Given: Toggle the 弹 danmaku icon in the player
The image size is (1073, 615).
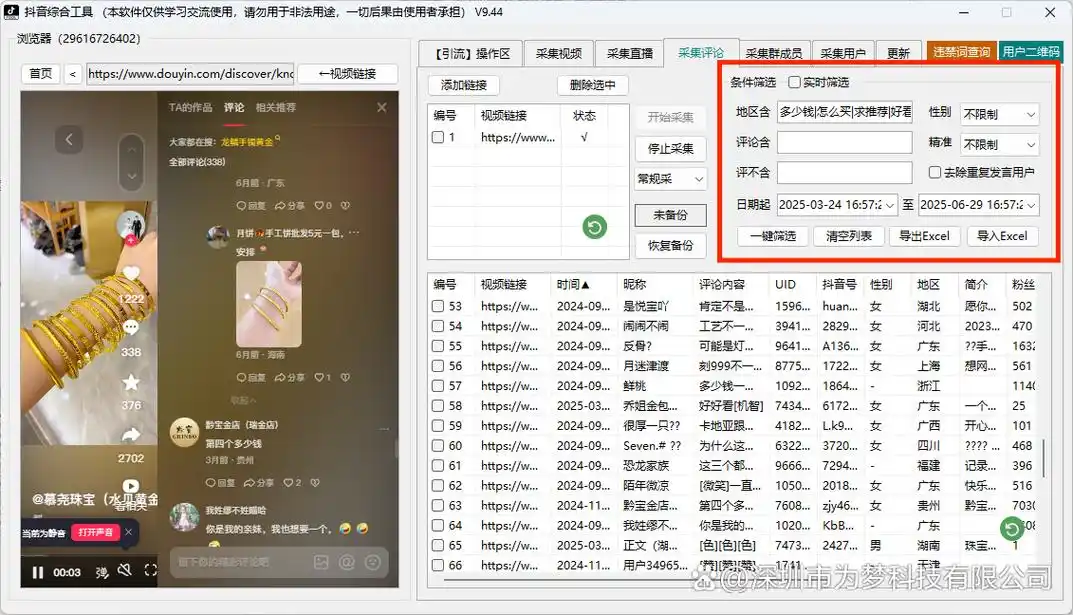Looking at the screenshot, I should point(104,570).
